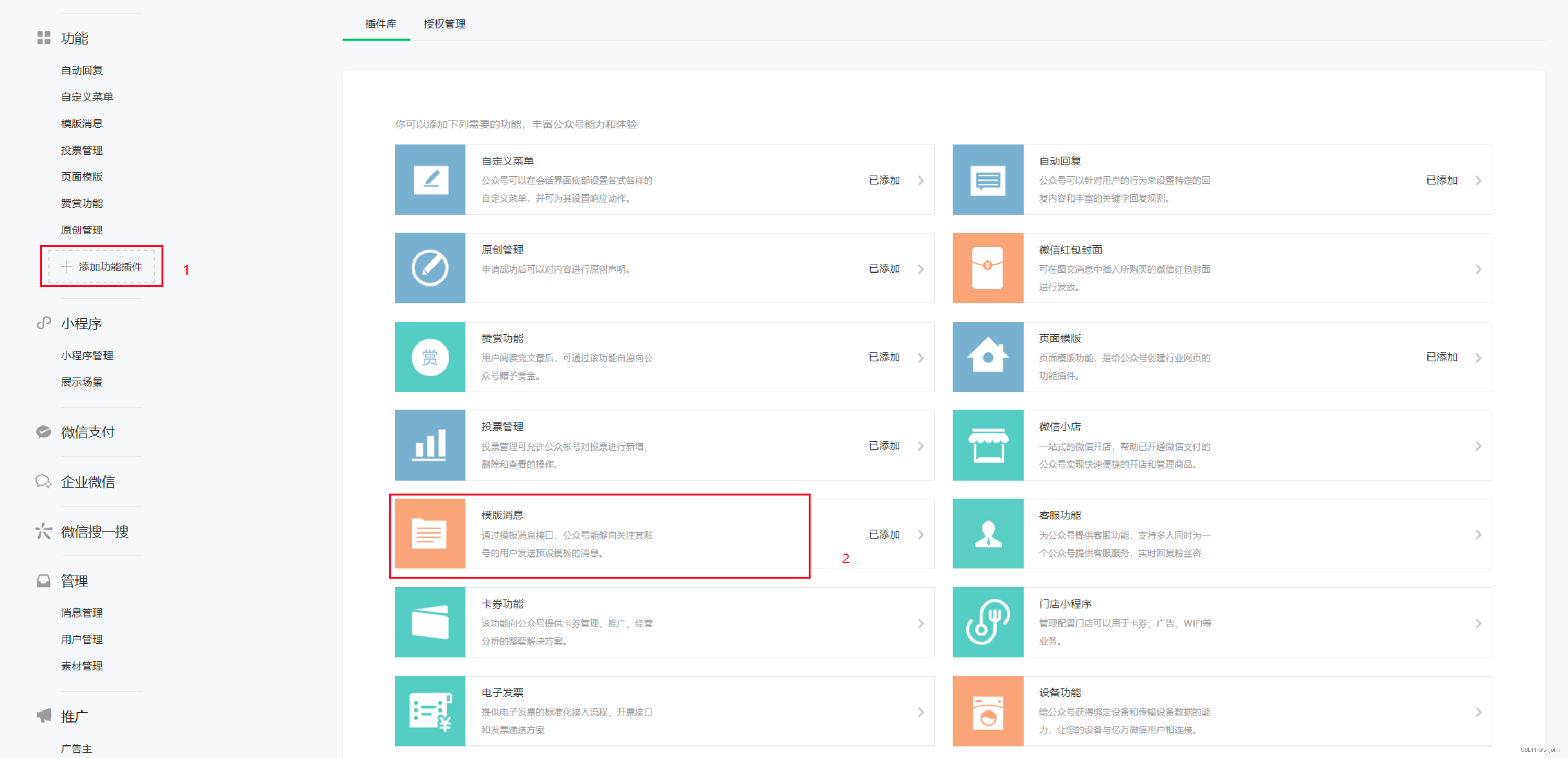Expand the 卡券功能 row chevron
The height and width of the screenshot is (758, 1568).
(x=921, y=623)
